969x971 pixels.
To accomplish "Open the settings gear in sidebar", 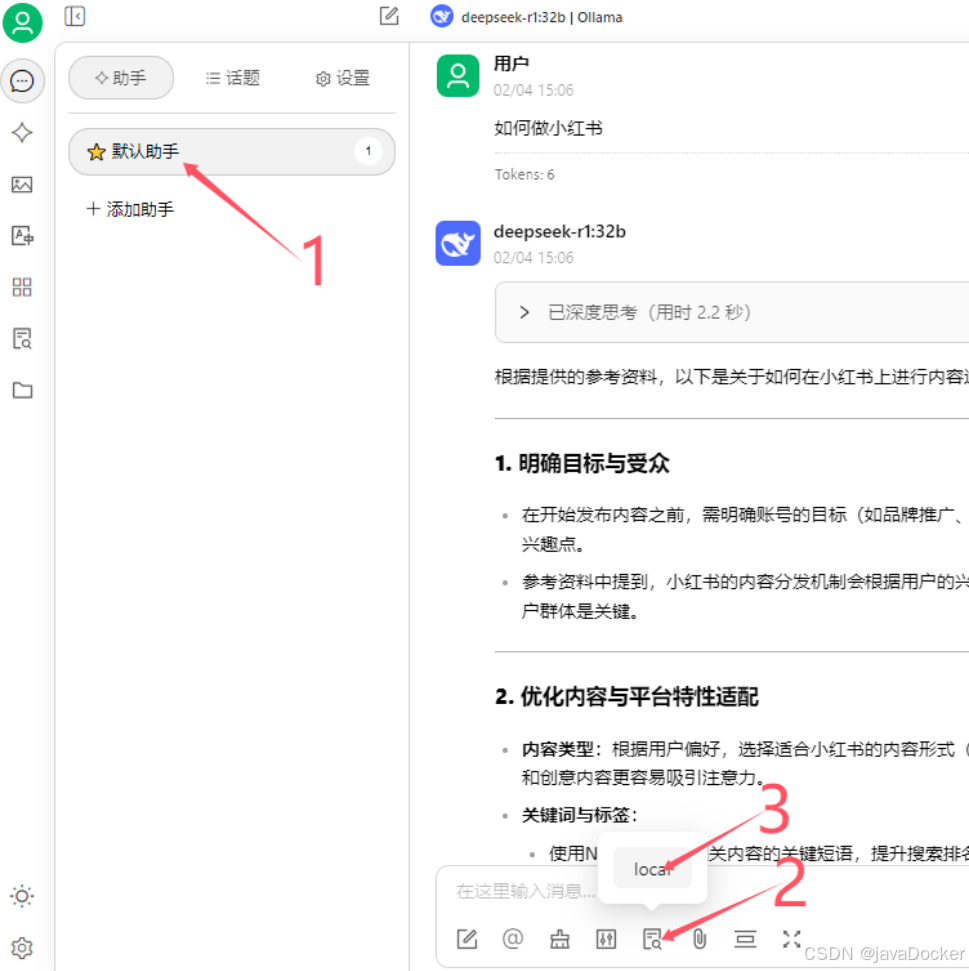I will point(22,947).
